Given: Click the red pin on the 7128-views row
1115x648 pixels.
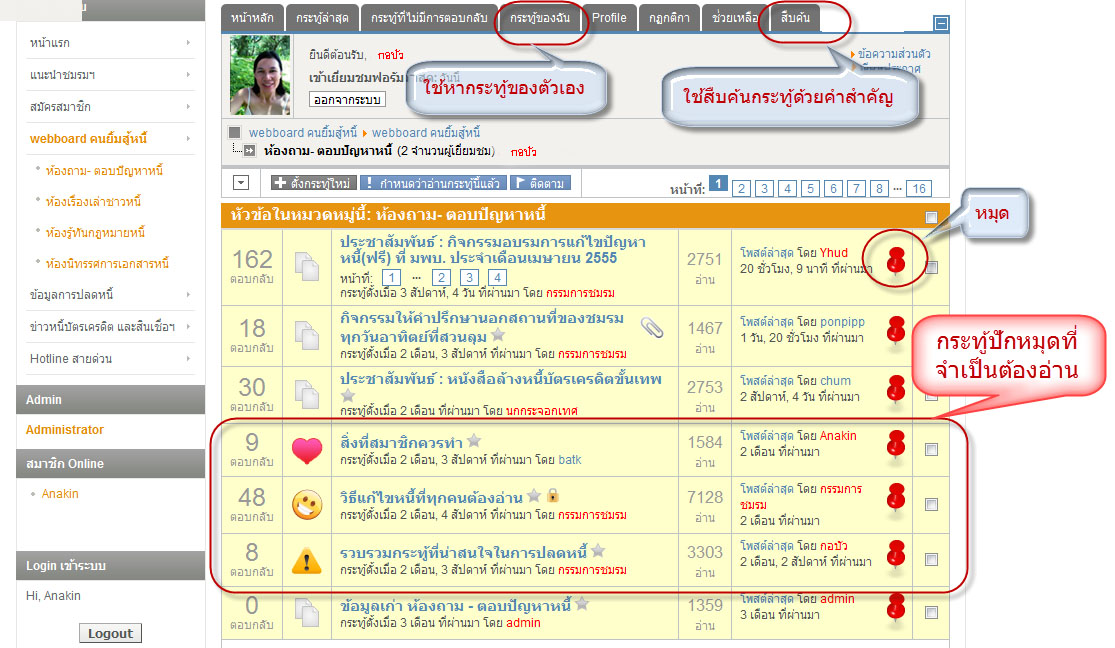Looking at the screenshot, I should point(896,498).
